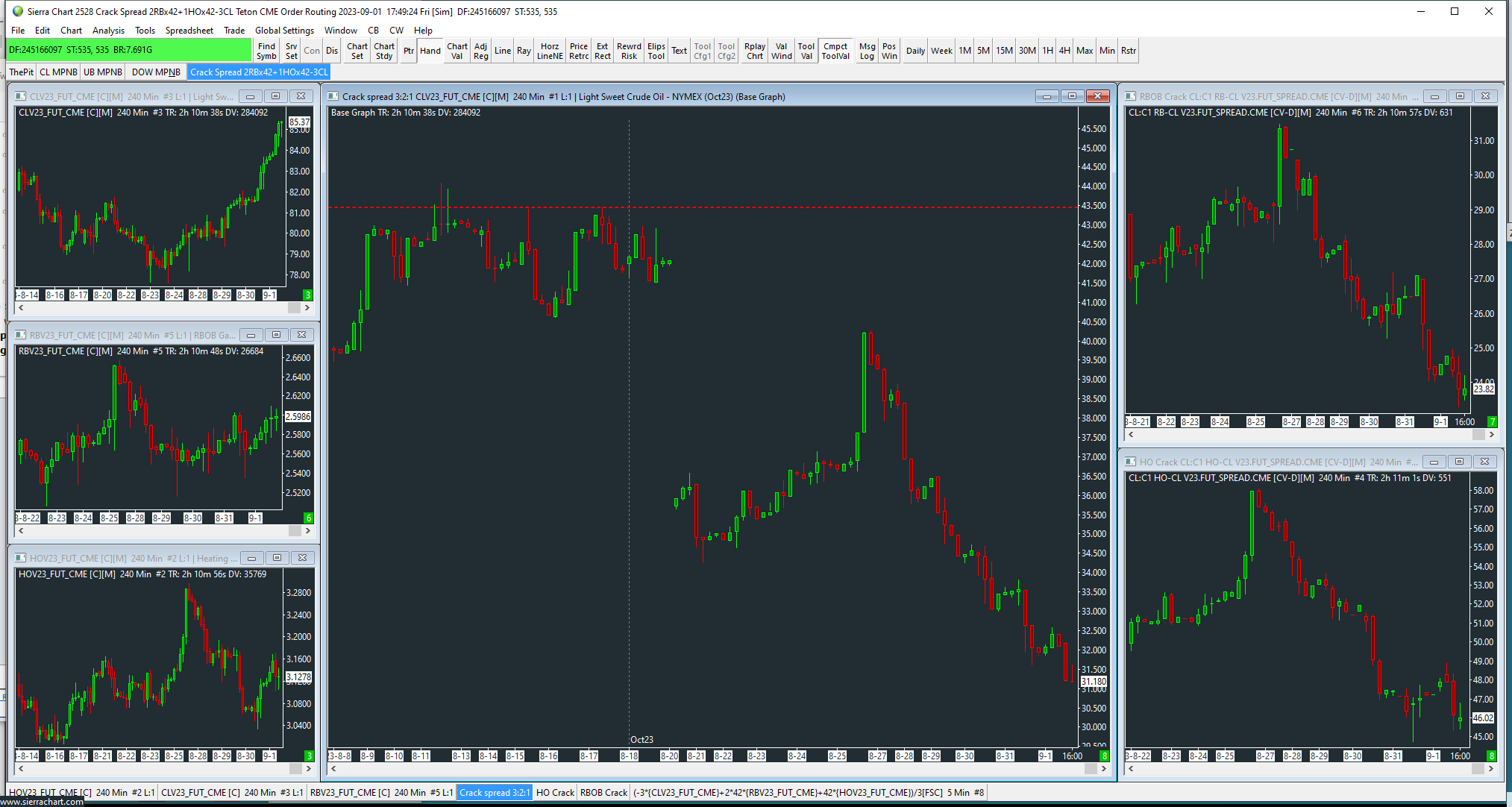Open the Global Settings menu

pos(284,31)
